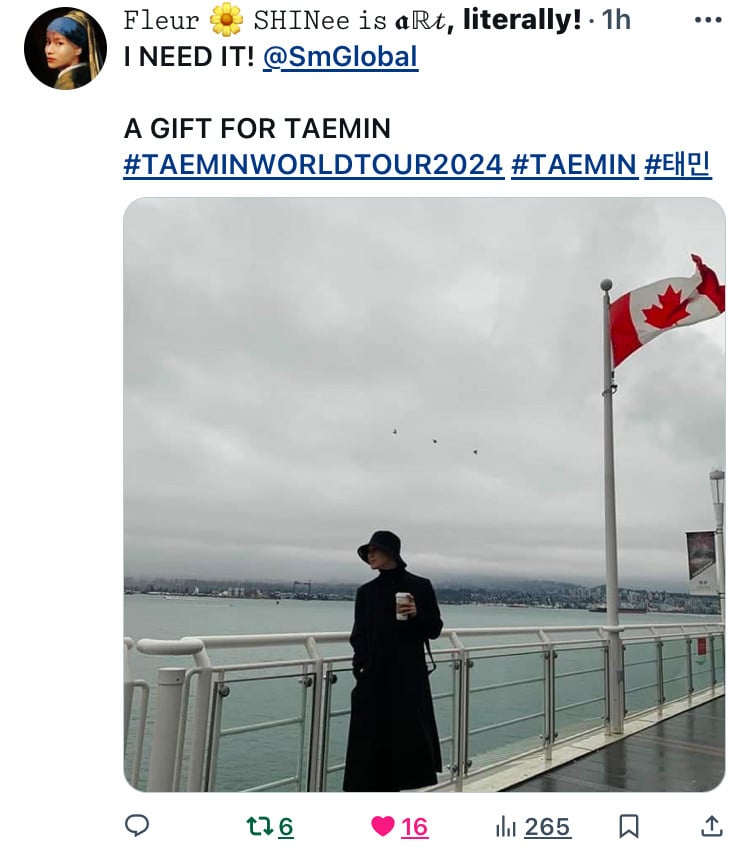Tap the pink heart like icon

click(383, 827)
